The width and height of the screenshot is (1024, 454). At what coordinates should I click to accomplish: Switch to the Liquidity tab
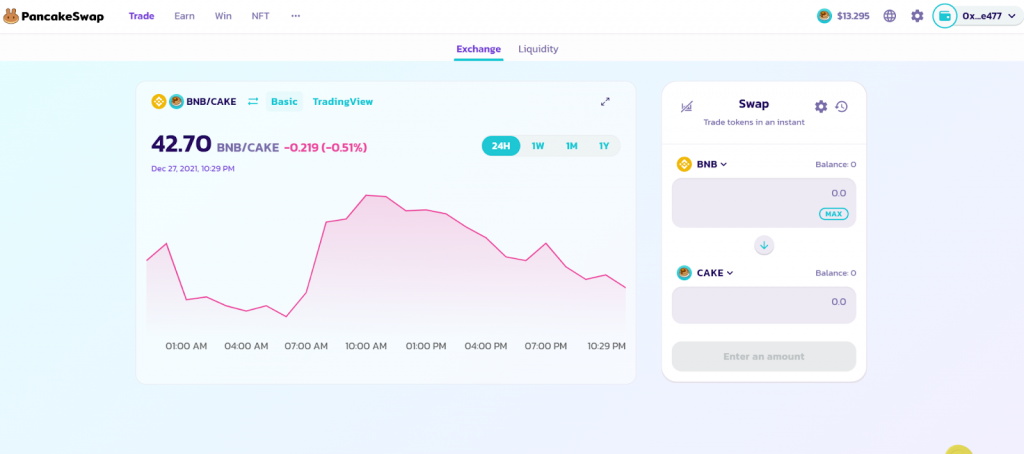click(538, 49)
